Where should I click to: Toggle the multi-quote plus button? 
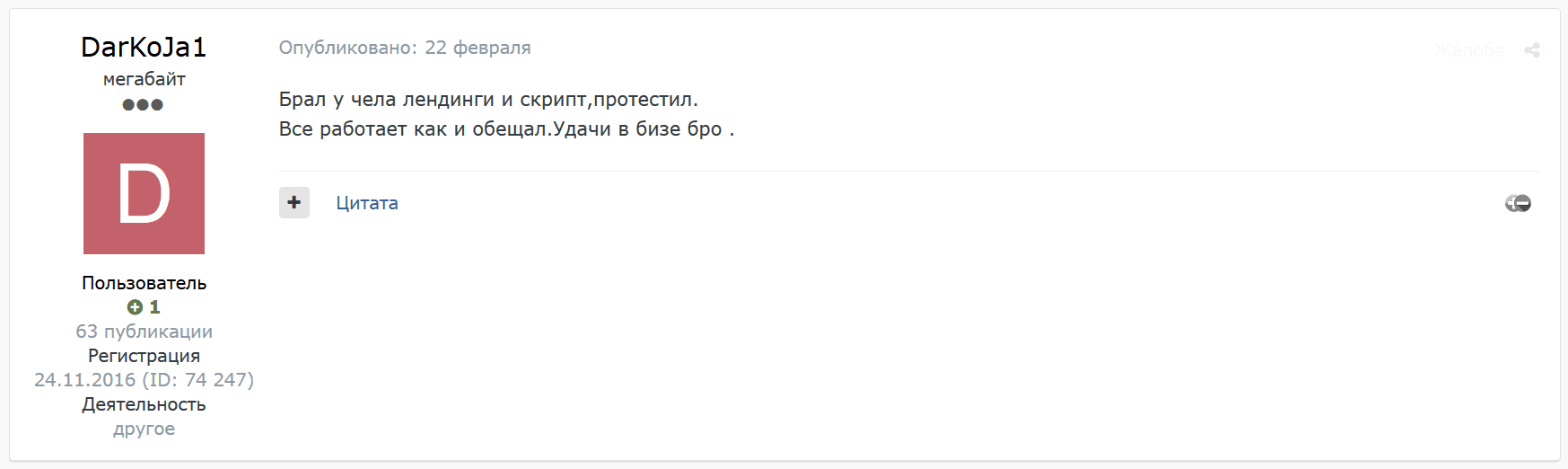(294, 203)
